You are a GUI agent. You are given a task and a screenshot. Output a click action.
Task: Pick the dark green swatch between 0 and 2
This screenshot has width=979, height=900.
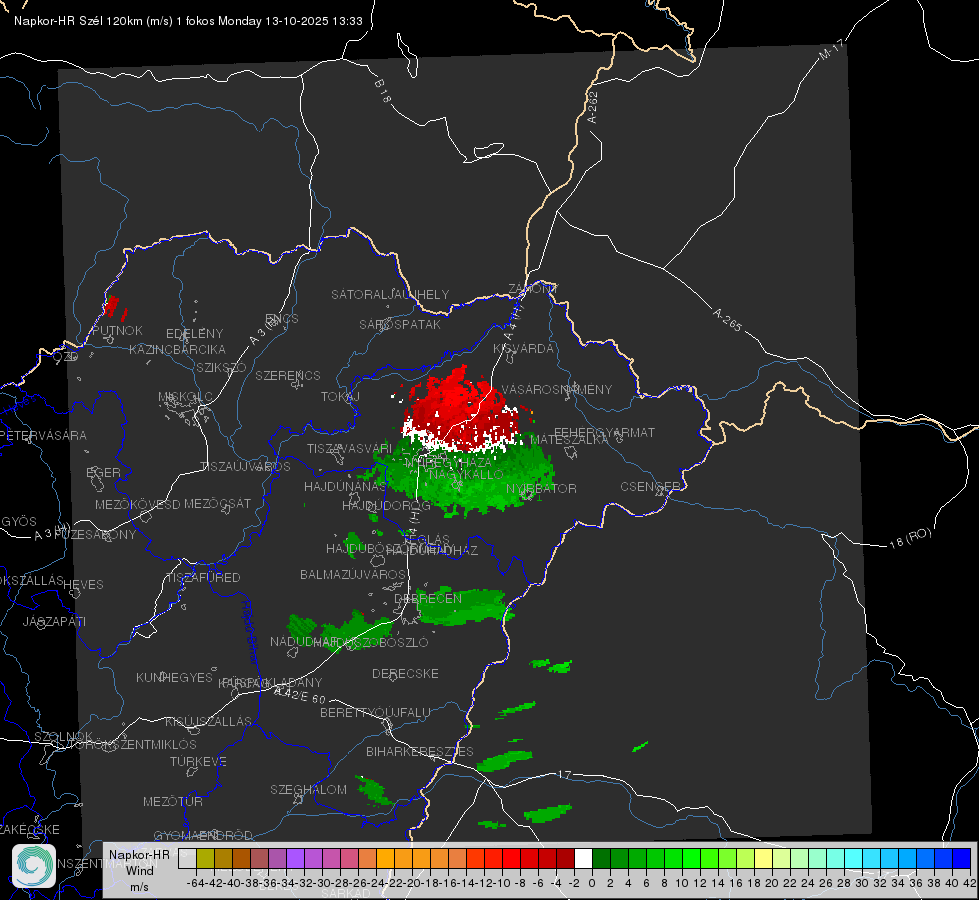pyautogui.click(x=601, y=859)
